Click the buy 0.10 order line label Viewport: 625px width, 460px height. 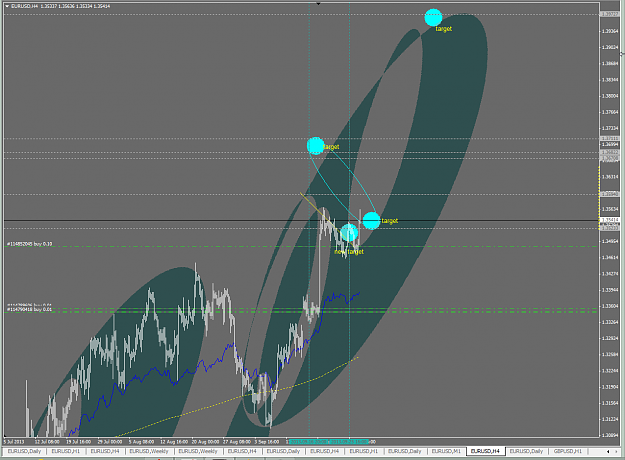(29, 244)
